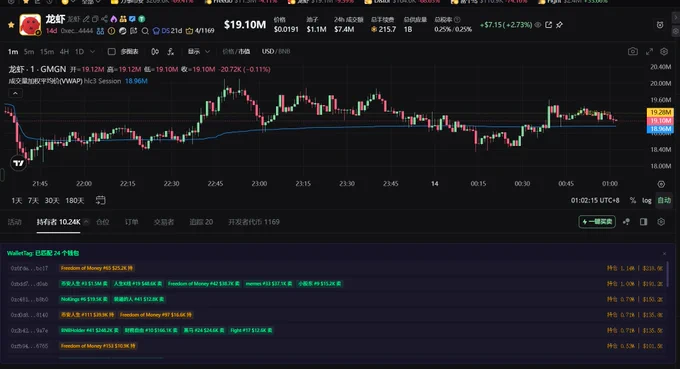
Task: Click the yellow info warning circle icon
Action: [x=111, y=31]
